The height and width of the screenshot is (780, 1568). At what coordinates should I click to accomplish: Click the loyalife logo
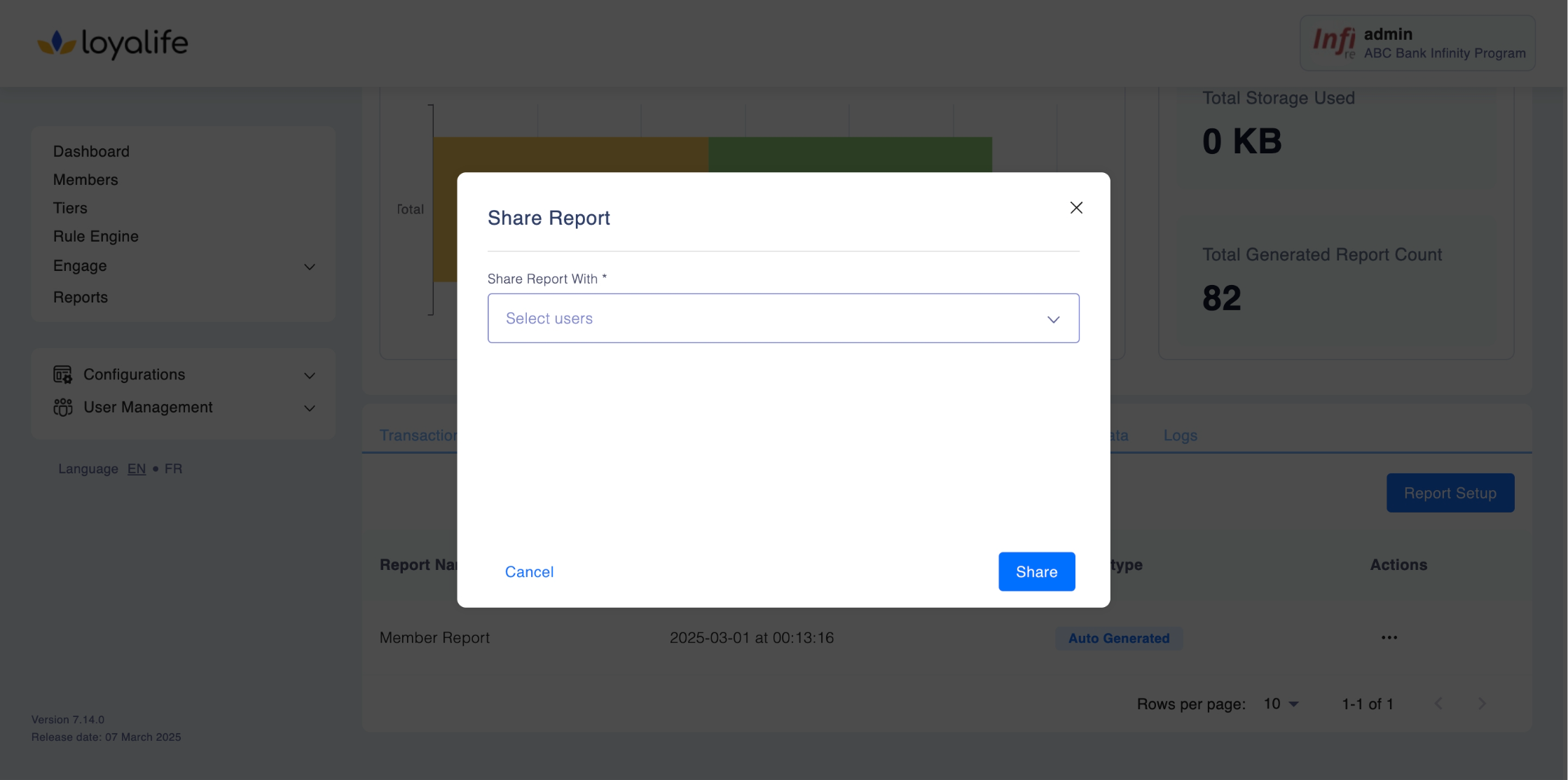point(113,43)
